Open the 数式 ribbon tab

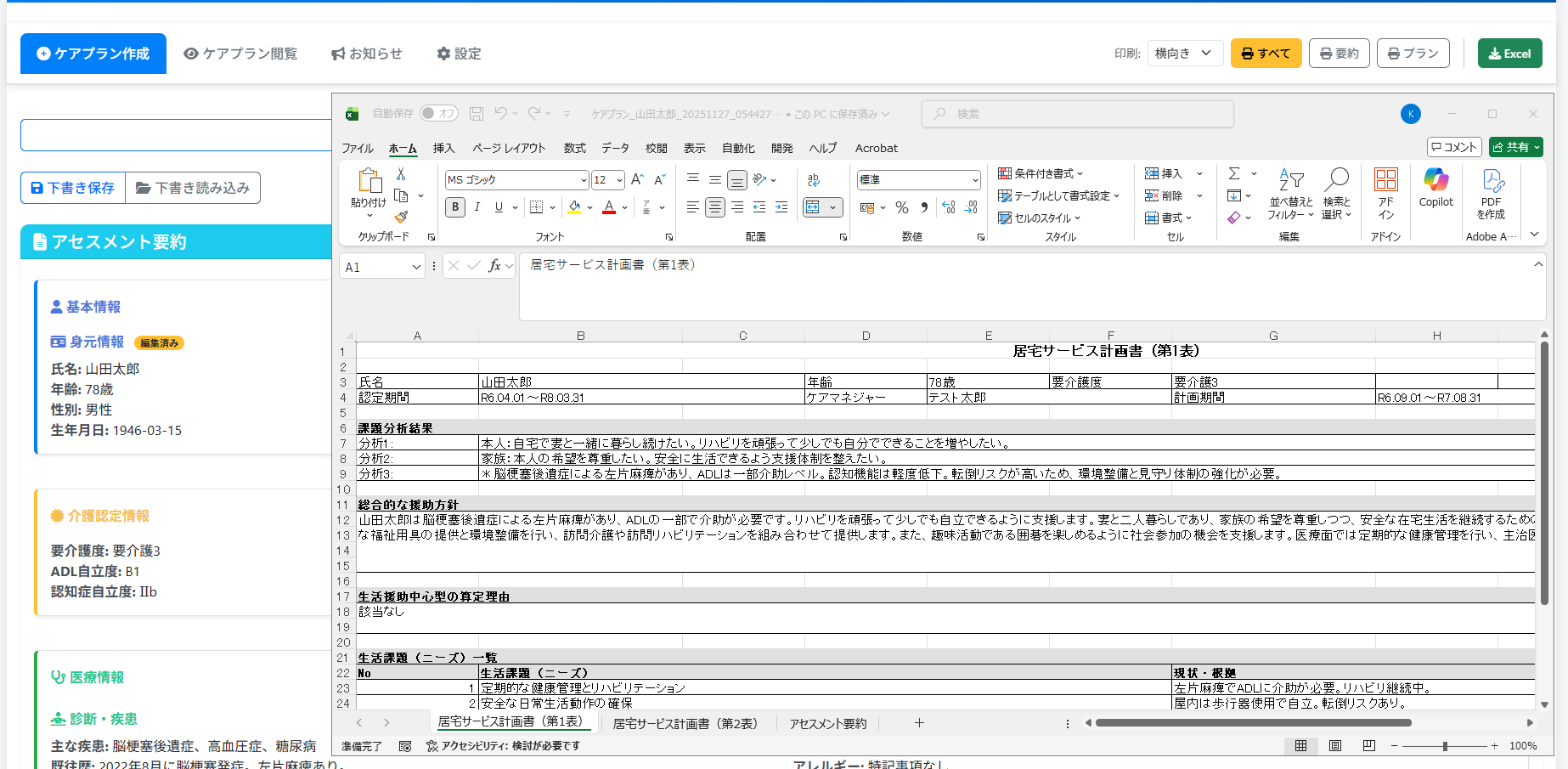pyautogui.click(x=574, y=148)
